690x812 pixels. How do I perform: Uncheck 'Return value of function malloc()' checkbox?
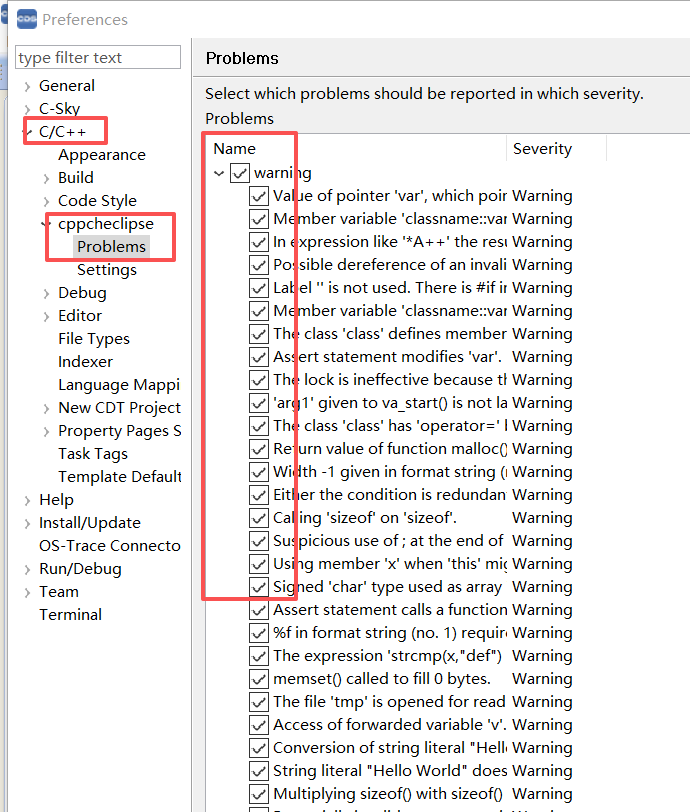coord(258,449)
